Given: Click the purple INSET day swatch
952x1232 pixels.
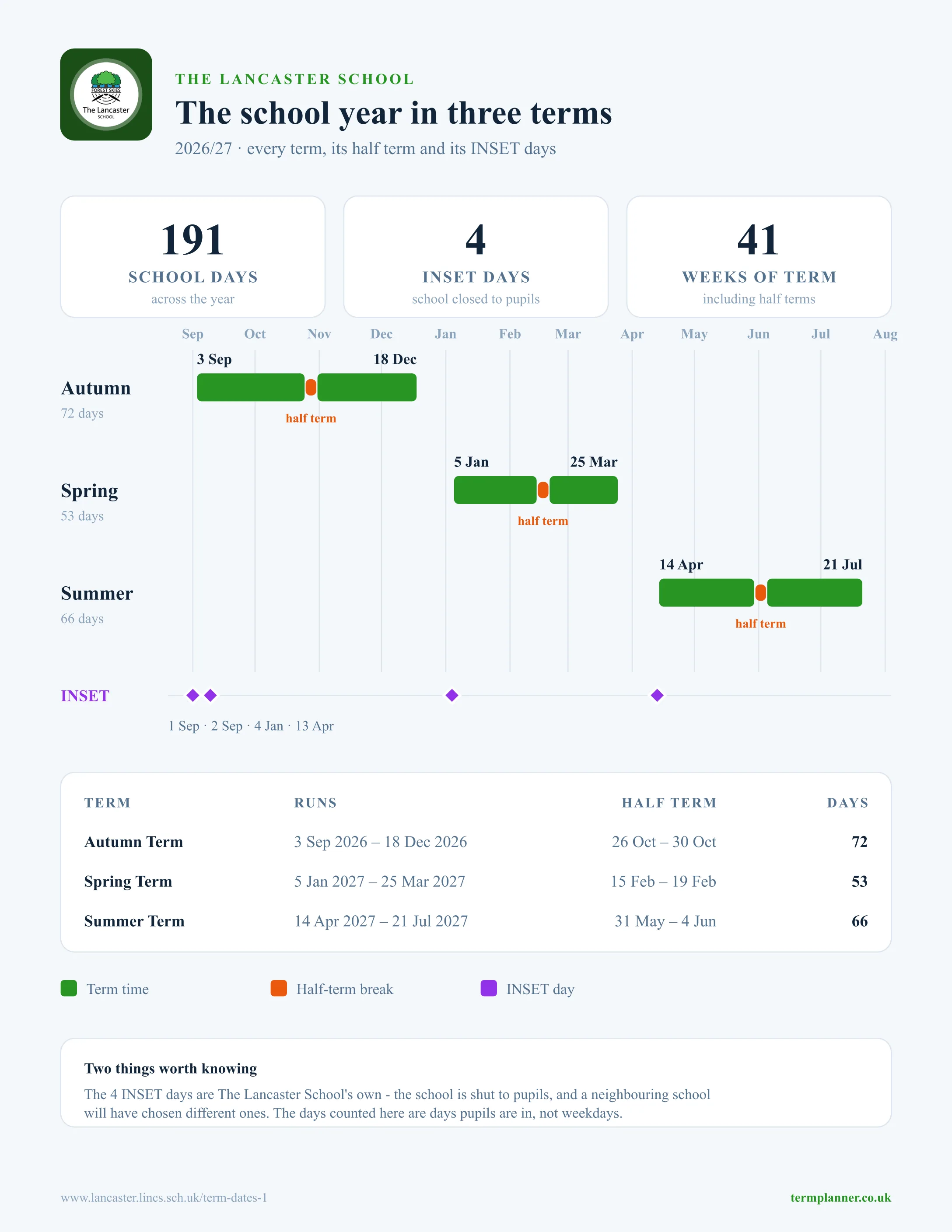Looking at the screenshot, I should point(488,988).
